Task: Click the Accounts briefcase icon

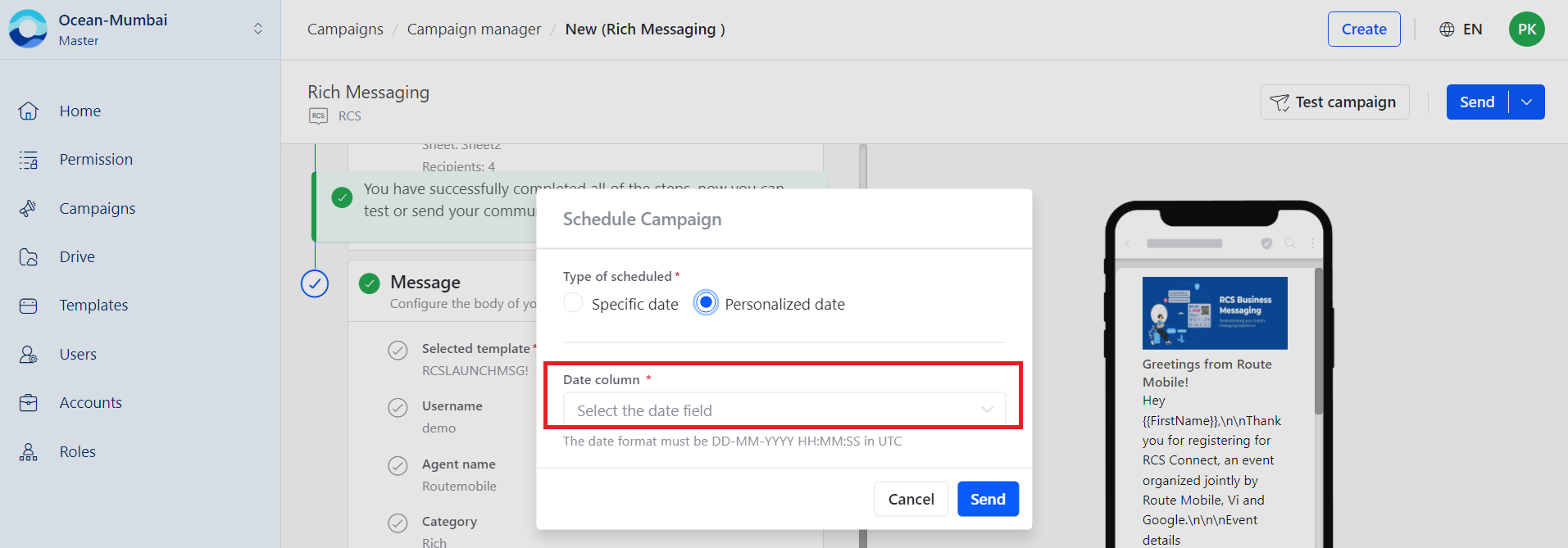Action: [29, 403]
